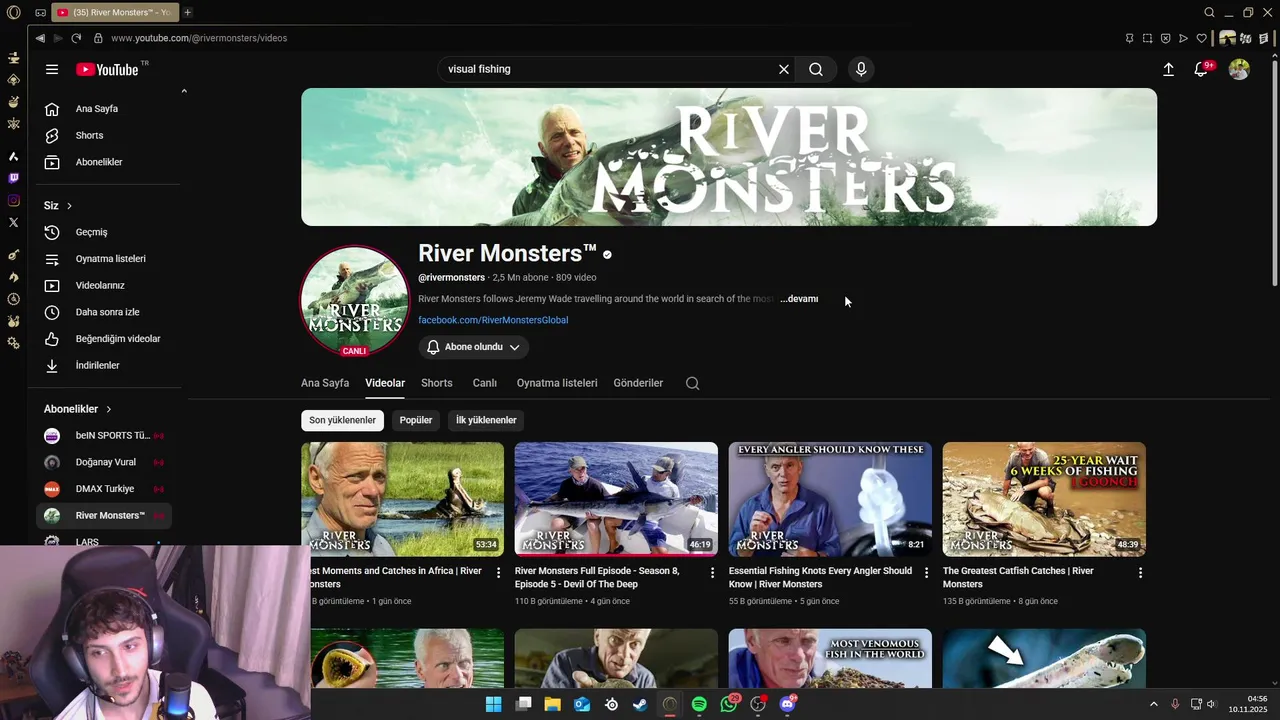Viewport: 1280px width, 720px height.
Task: Open options for the Greatest Catfish Catches video
Action: click(1140, 573)
